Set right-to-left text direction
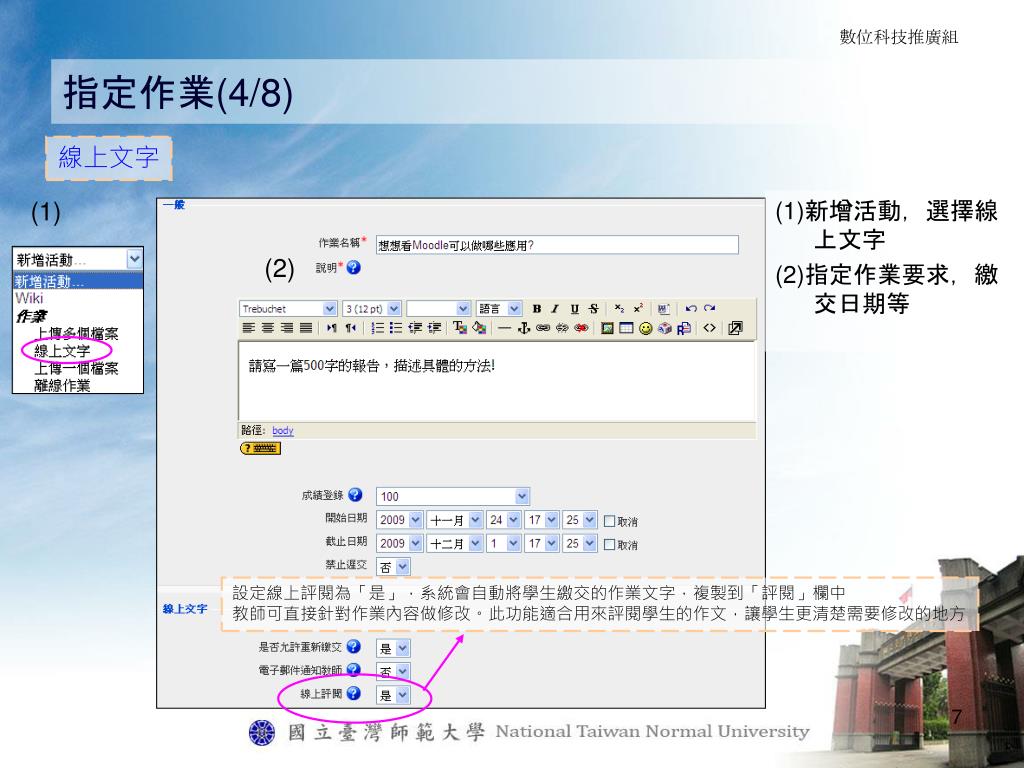This screenshot has height=768, width=1024. pos(351,328)
